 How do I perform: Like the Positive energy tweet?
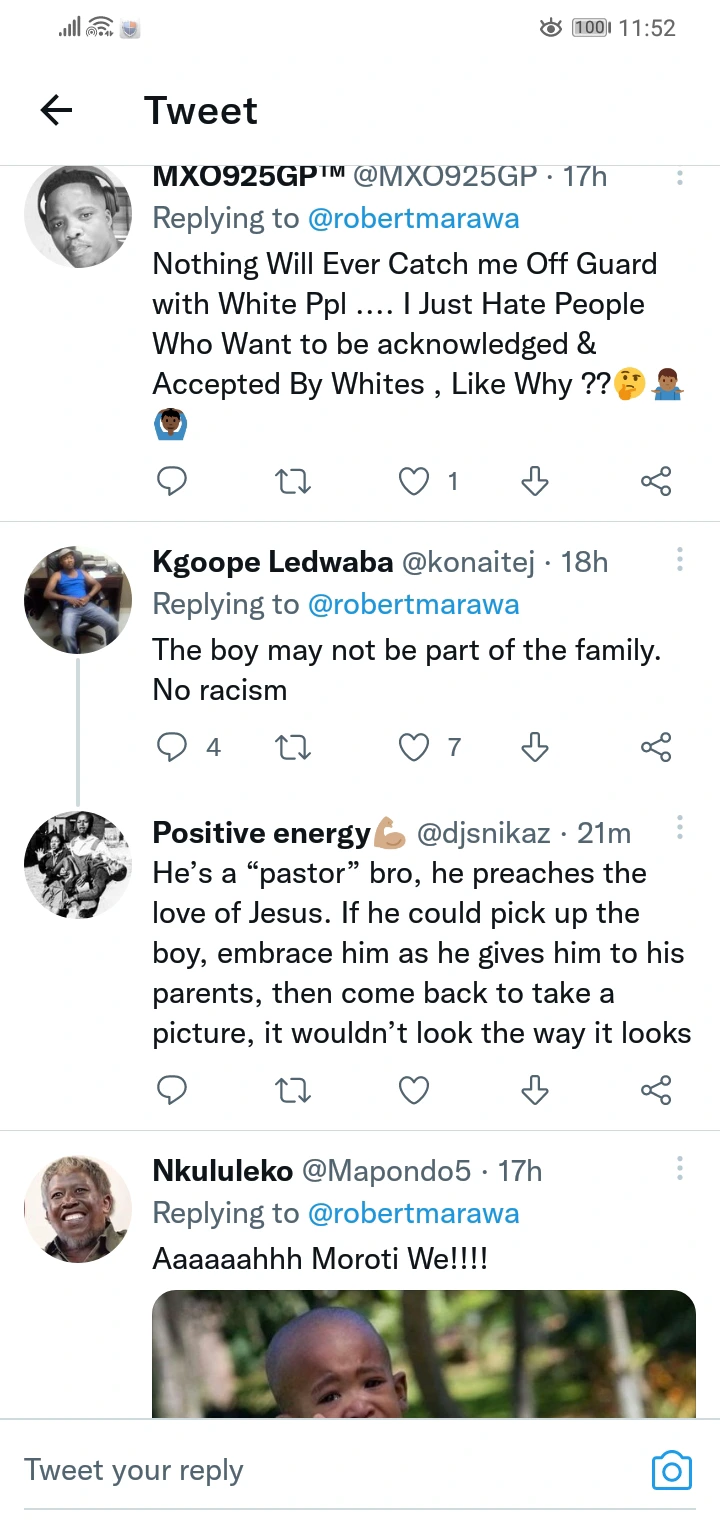(x=414, y=1090)
